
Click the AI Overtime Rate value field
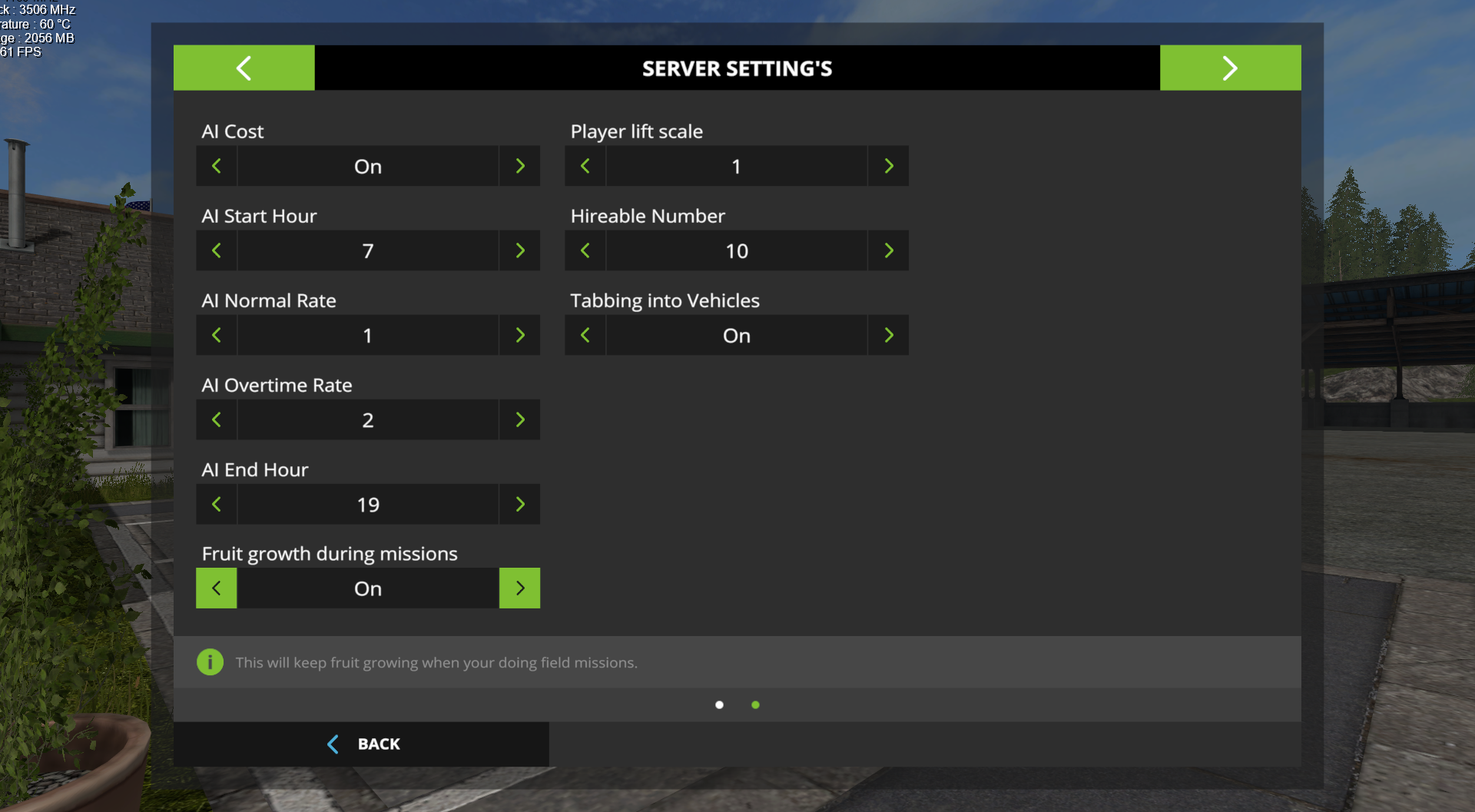pos(368,419)
